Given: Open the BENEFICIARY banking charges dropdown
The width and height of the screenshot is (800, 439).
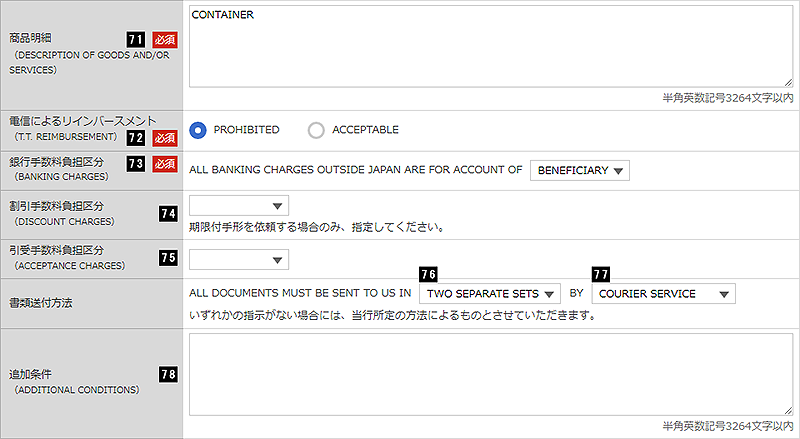Looking at the screenshot, I should (x=580, y=170).
